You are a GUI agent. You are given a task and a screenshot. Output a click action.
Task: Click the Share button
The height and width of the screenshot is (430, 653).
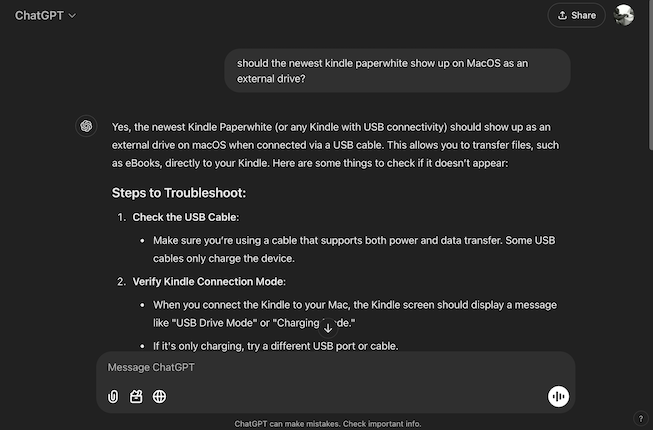tap(577, 15)
